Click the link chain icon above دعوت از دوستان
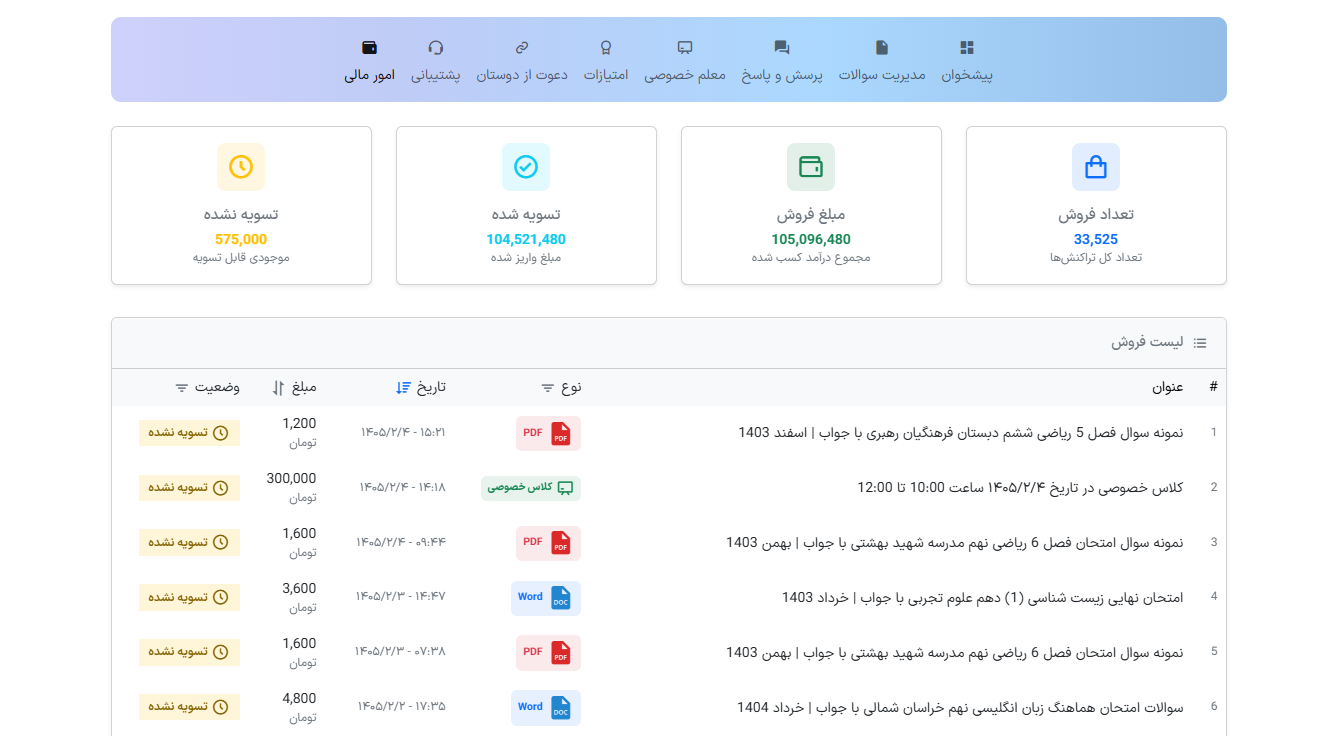Viewport: 1337px width, 736px height. click(522, 47)
